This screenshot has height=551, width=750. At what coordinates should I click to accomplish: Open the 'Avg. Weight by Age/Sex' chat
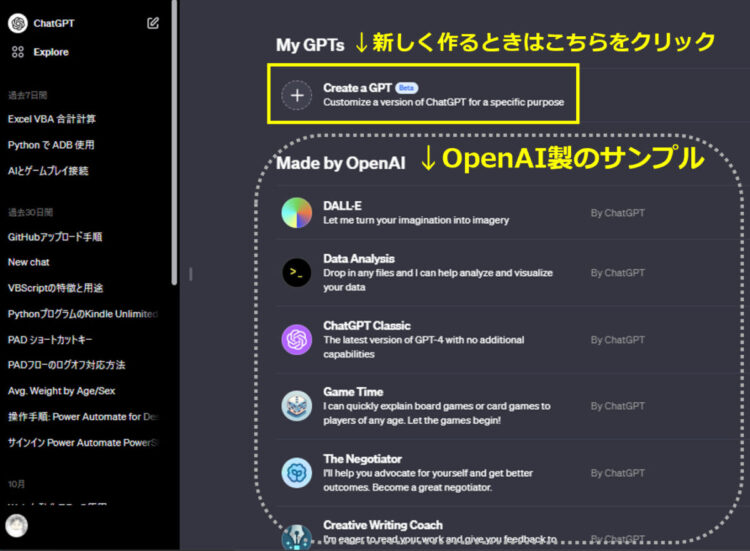[62, 391]
